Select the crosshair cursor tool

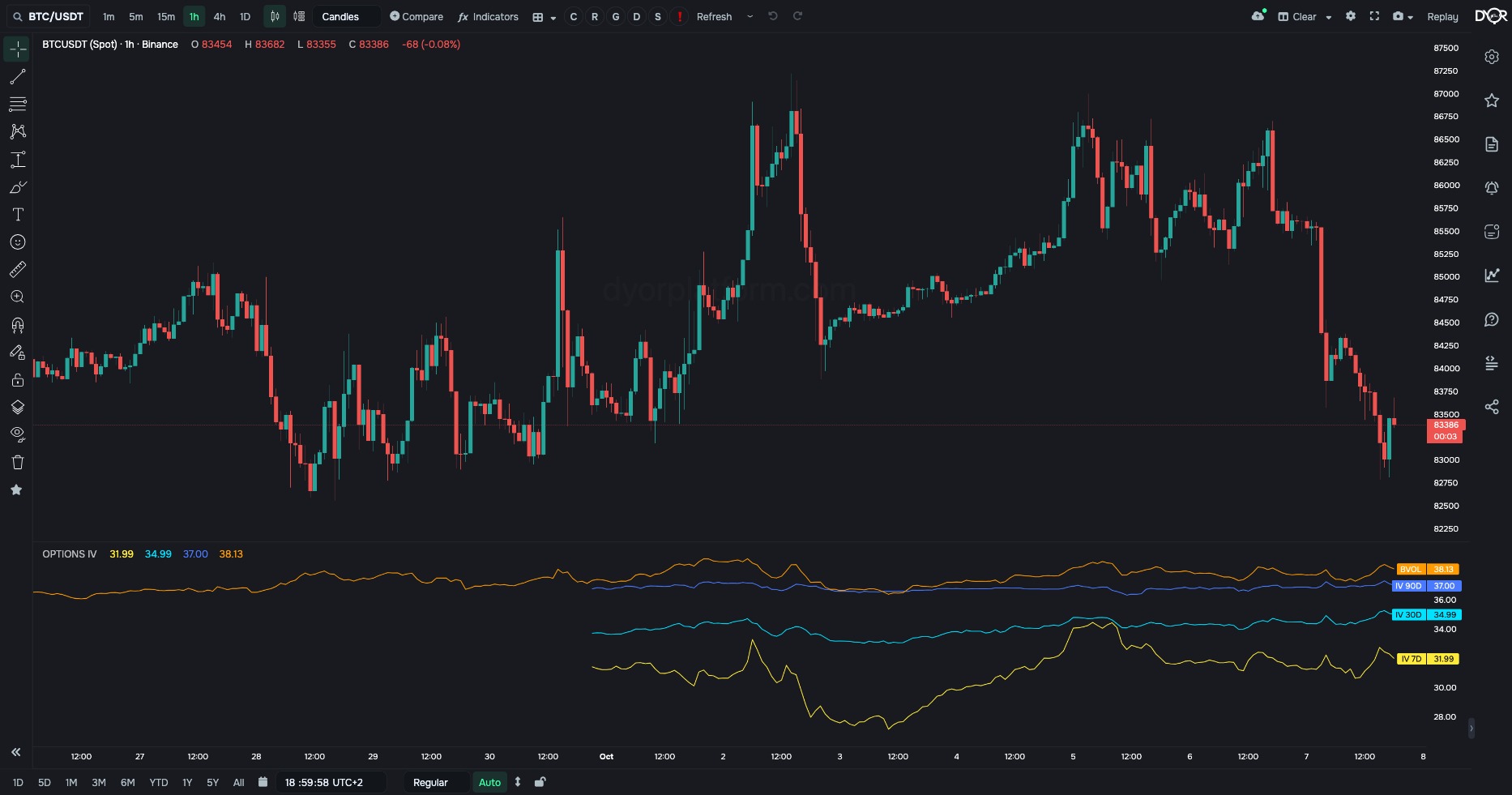point(17,49)
